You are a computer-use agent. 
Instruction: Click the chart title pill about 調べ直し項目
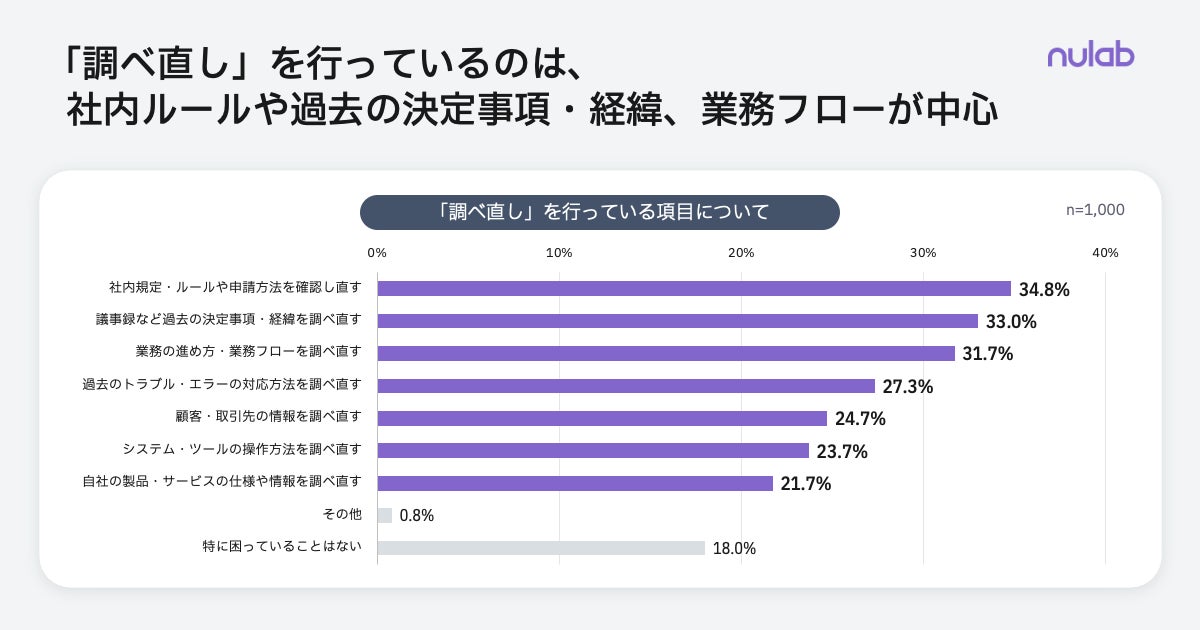[599, 212]
